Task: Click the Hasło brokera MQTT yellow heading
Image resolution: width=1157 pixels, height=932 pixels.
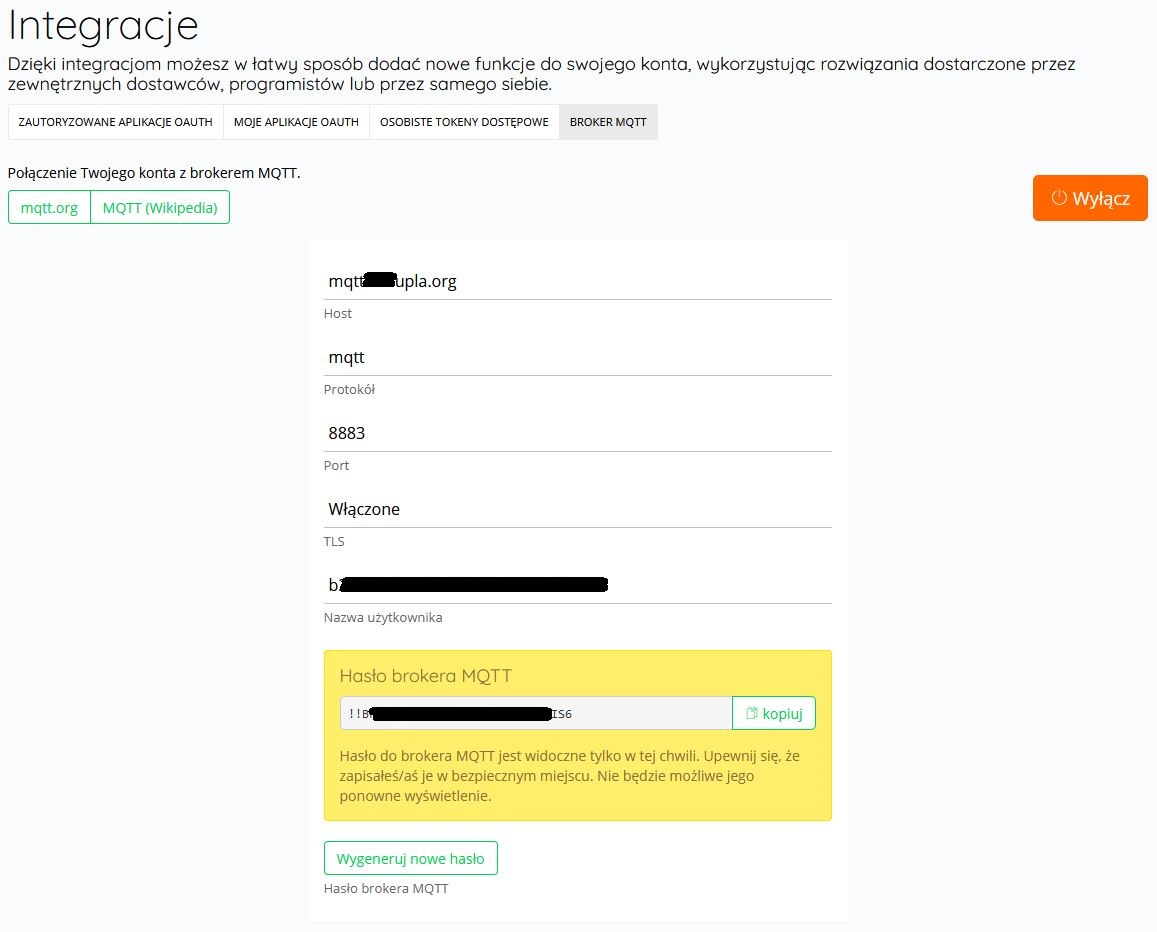Action: pos(426,676)
